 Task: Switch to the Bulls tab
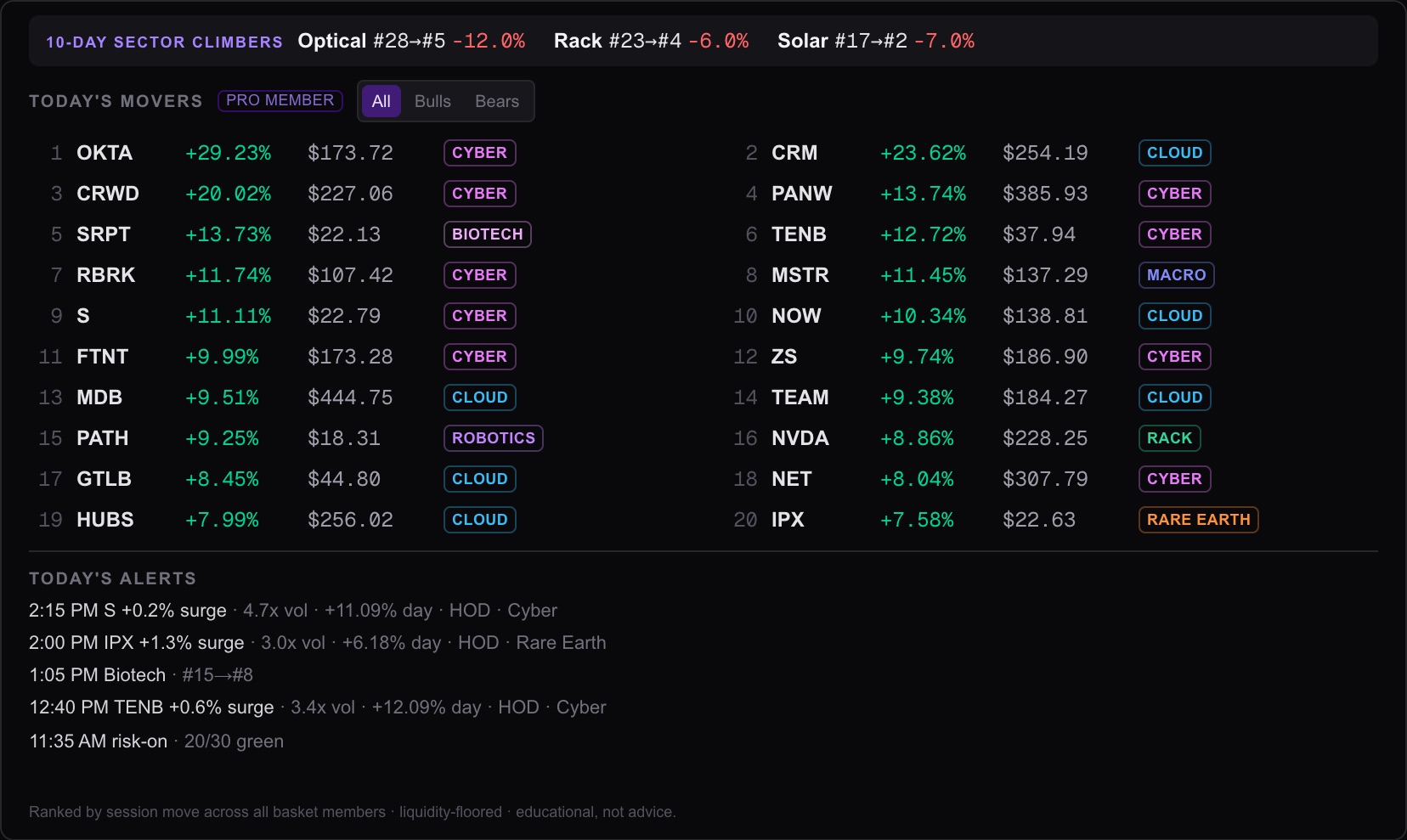coord(432,101)
